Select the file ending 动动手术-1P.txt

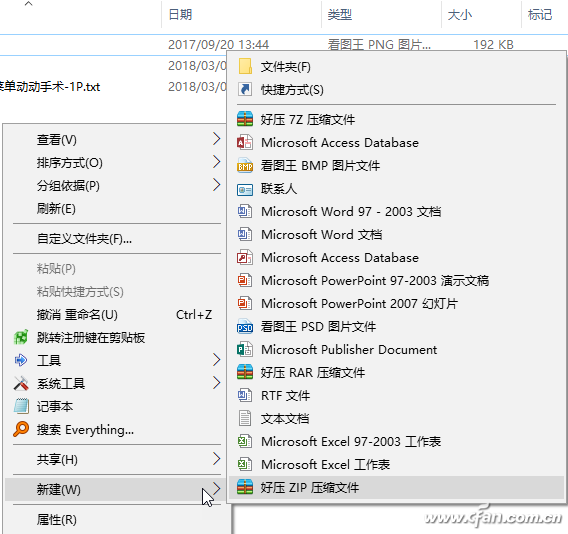50,87
